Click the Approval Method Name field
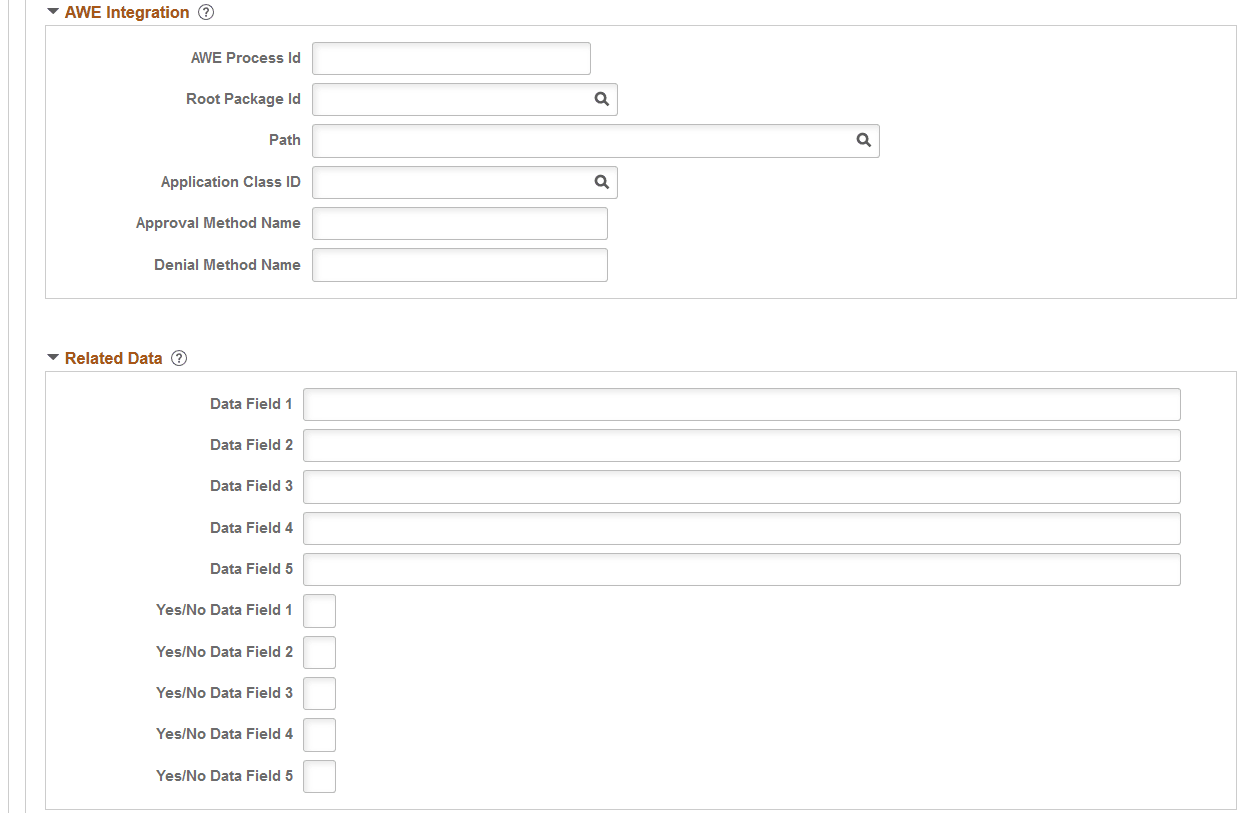The width and height of the screenshot is (1245, 813). coord(459,223)
